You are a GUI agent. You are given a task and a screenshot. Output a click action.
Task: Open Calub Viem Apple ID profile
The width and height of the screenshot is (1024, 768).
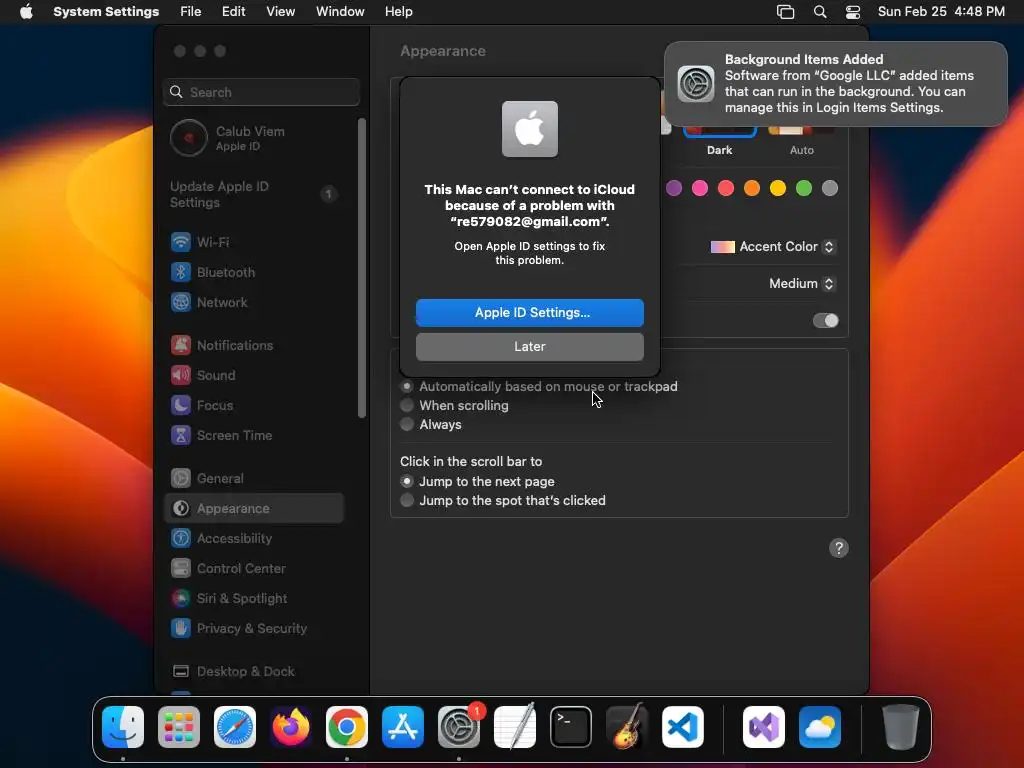[254, 138]
